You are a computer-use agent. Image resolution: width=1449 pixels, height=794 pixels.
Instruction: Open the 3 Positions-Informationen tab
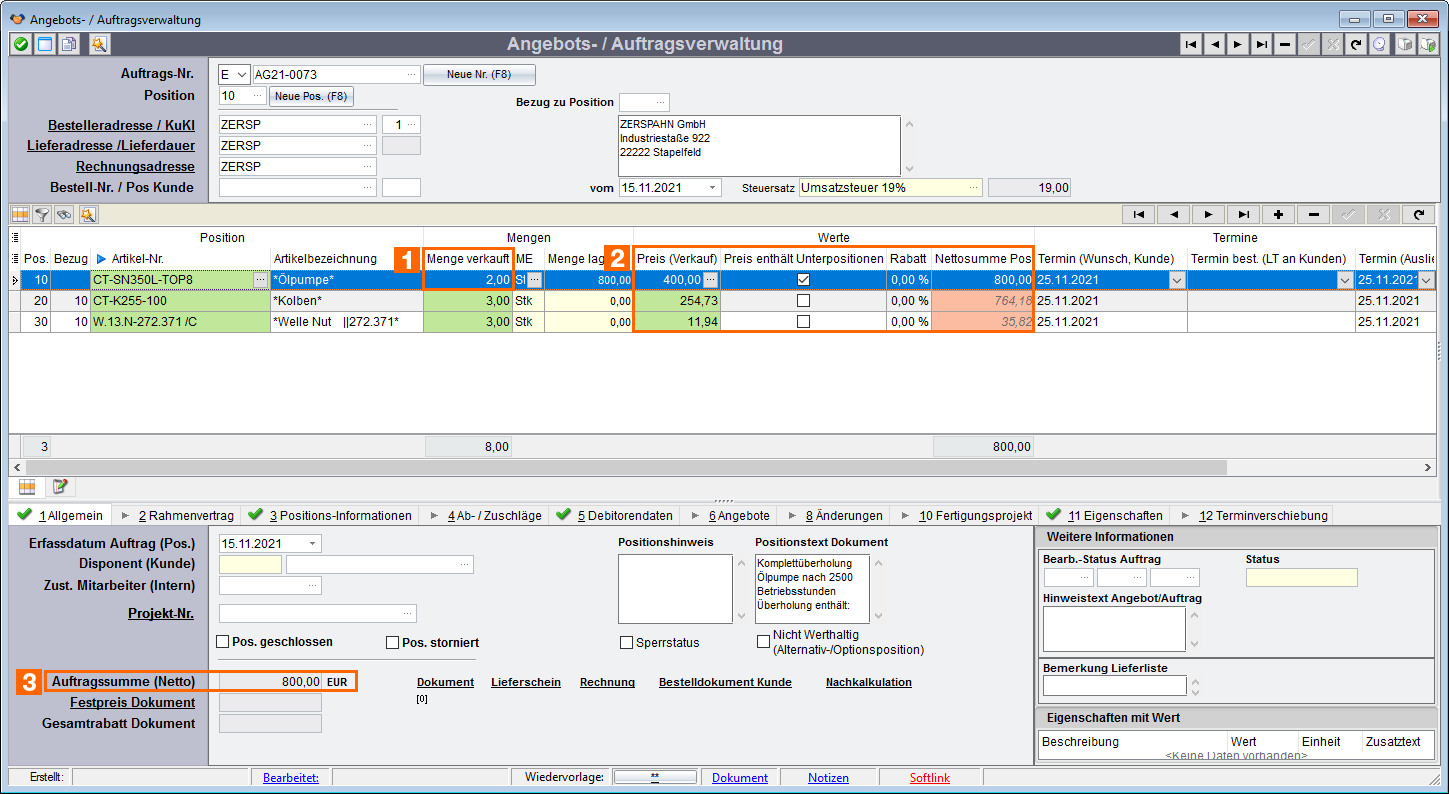pyautogui.click(x=330, y=515)
